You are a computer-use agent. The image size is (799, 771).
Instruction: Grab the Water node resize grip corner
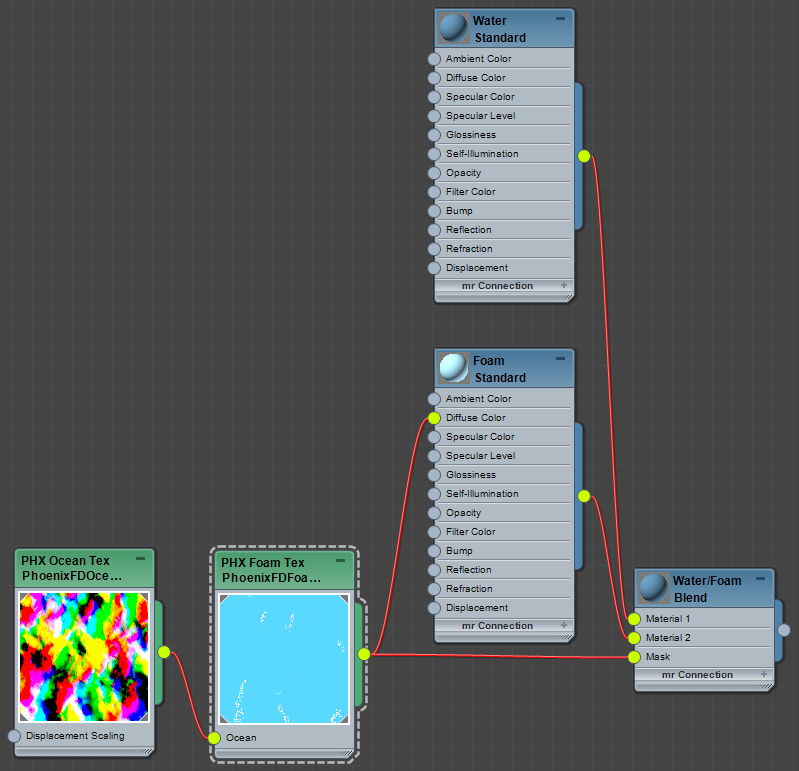point(566,297)
